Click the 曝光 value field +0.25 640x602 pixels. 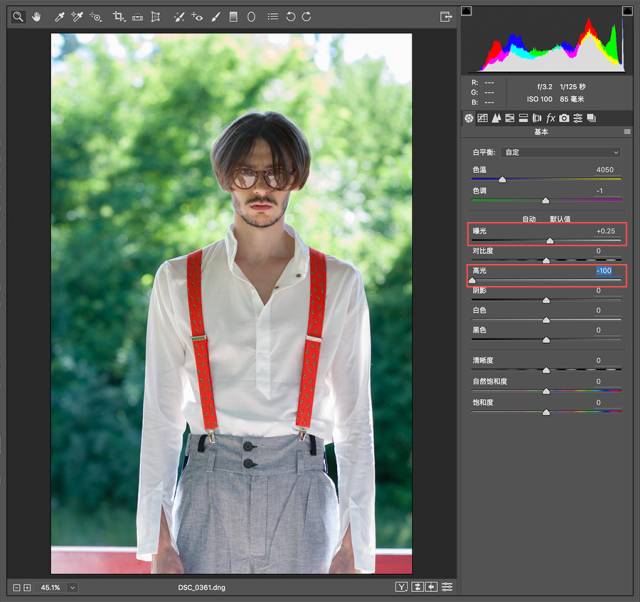click(606, 231)
